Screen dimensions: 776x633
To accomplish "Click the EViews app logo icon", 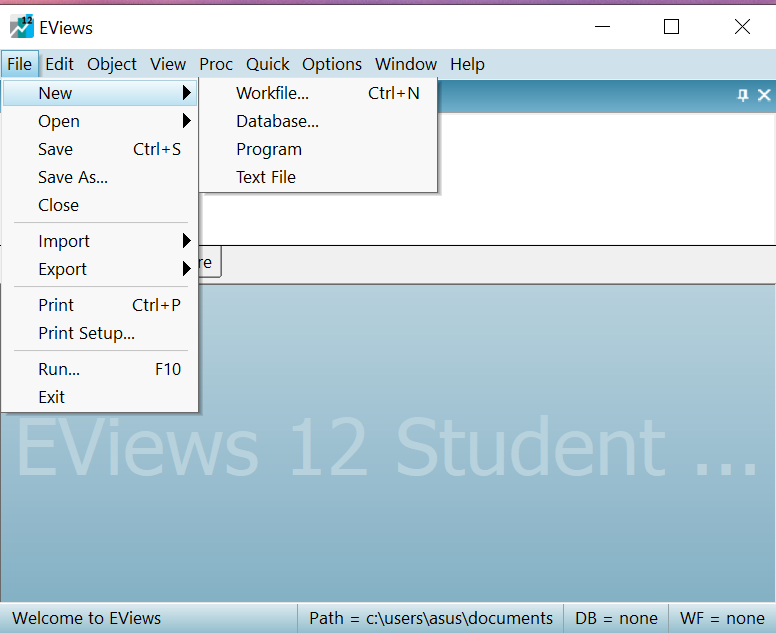I will (x=22, y=27).
